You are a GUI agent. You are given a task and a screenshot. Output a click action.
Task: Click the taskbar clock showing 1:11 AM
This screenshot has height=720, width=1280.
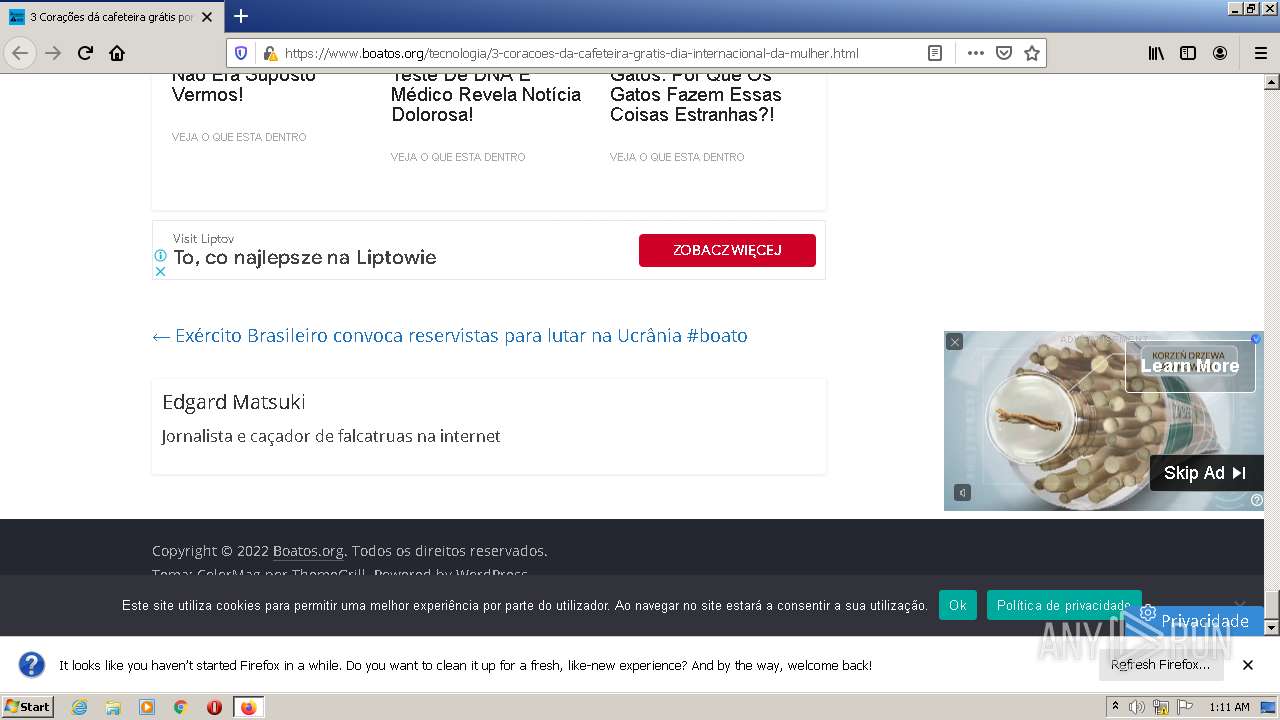[x=1229, y=707]
